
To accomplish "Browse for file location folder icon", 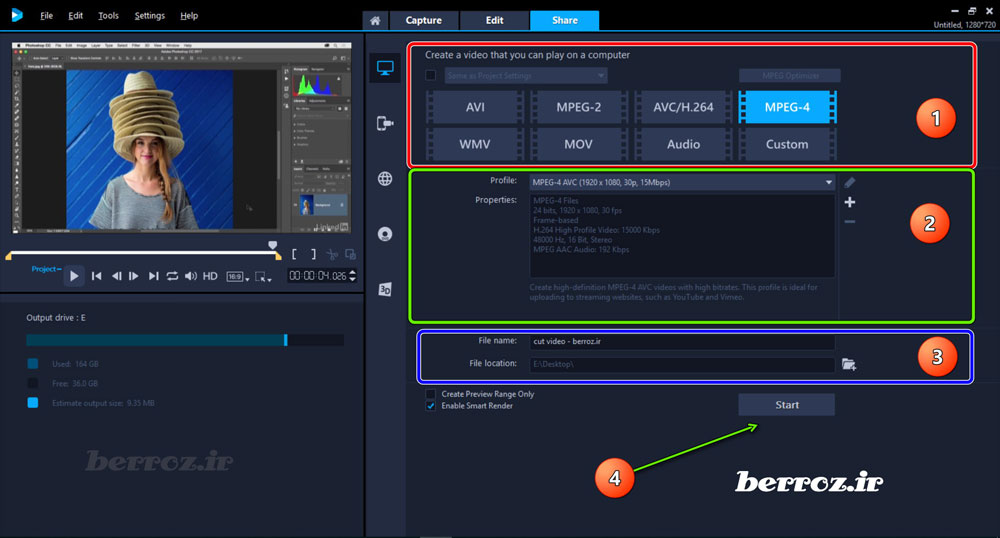I will [x=849, y=365].
